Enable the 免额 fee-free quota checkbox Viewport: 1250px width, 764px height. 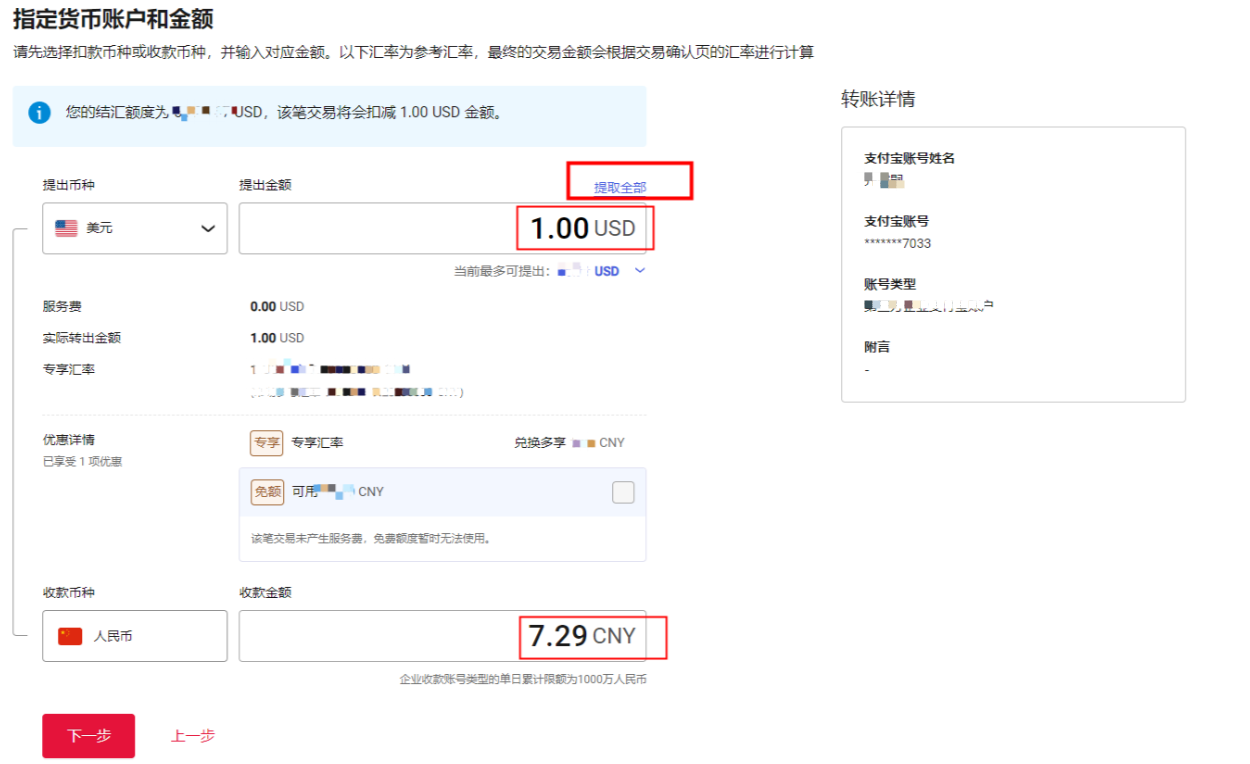click(x=622, y=491)
